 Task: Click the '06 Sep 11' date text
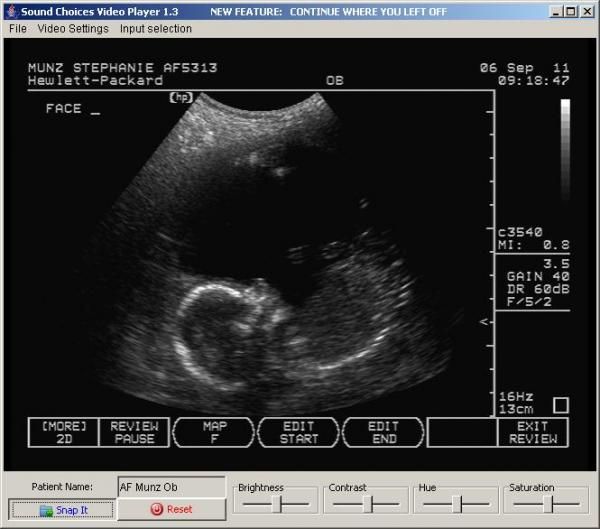(525, 68)
